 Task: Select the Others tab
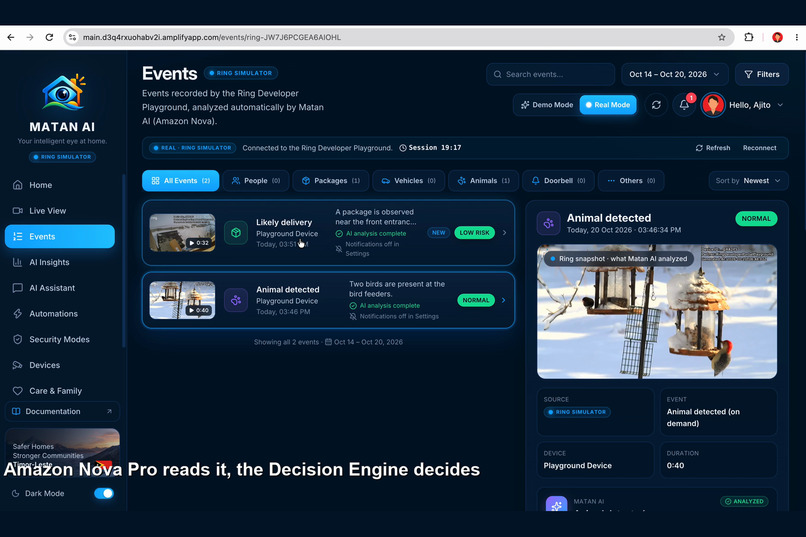coord(631,181)
